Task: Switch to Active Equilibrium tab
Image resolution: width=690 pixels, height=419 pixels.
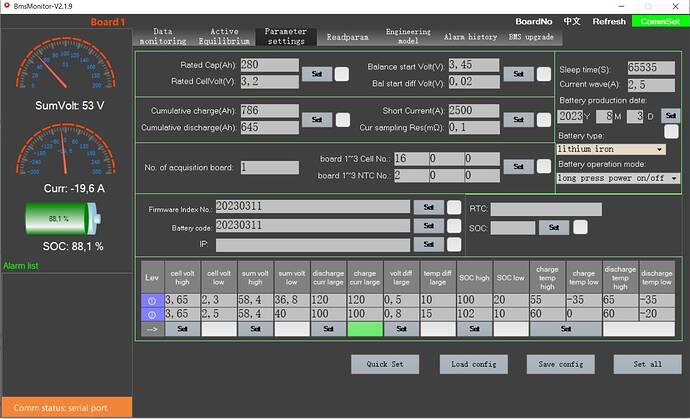Action: point(224,36)
